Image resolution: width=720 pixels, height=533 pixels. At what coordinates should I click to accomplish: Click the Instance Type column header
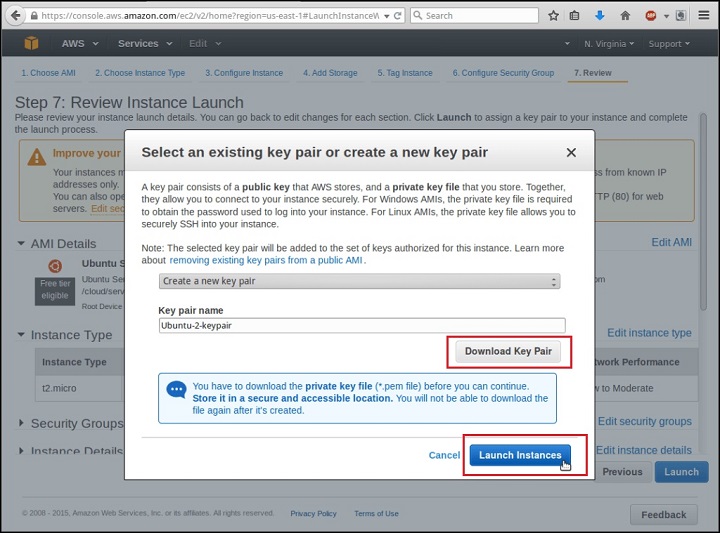[x=74, y=362]
